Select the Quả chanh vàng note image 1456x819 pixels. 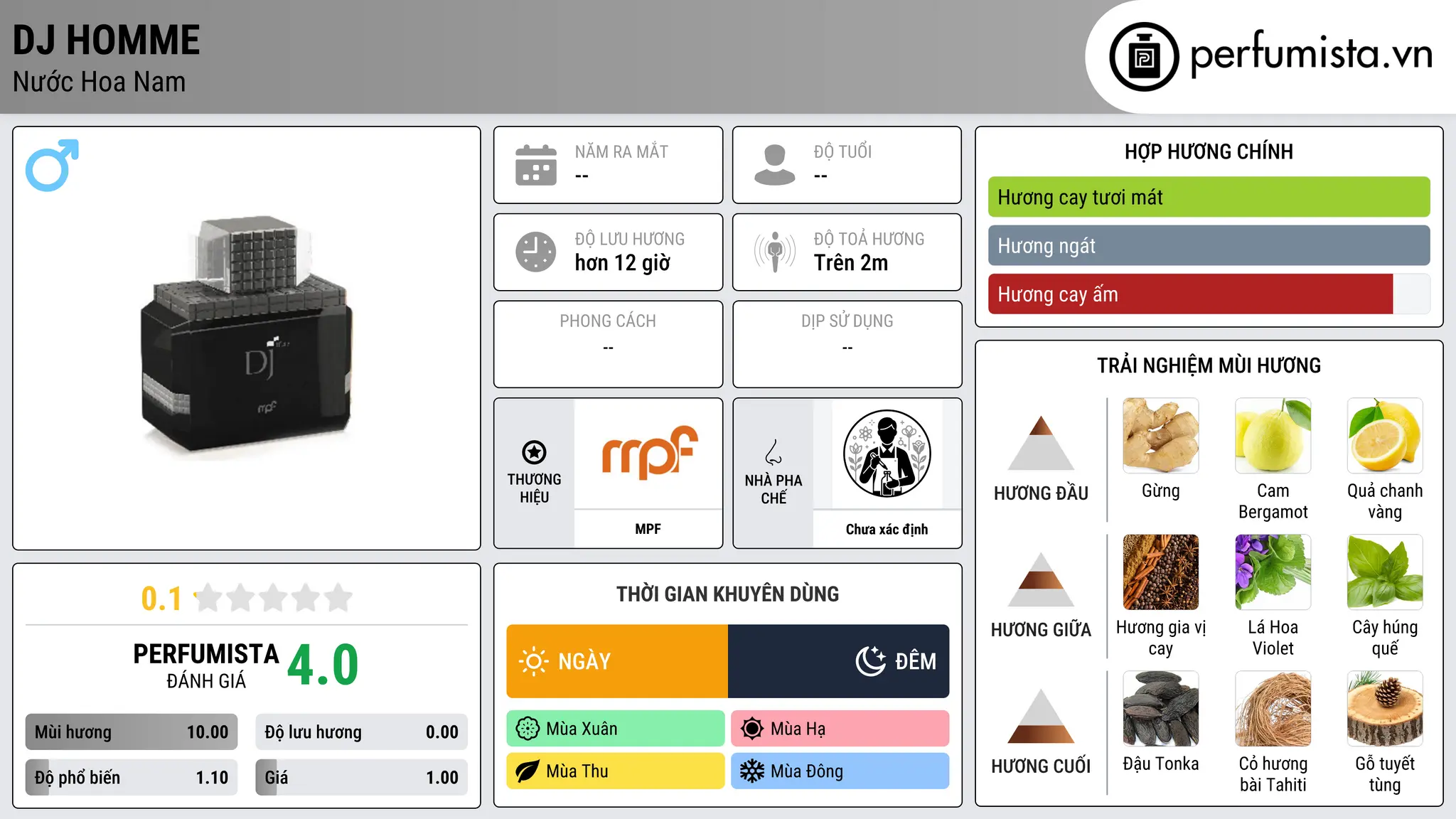[x=1385, y=436]
